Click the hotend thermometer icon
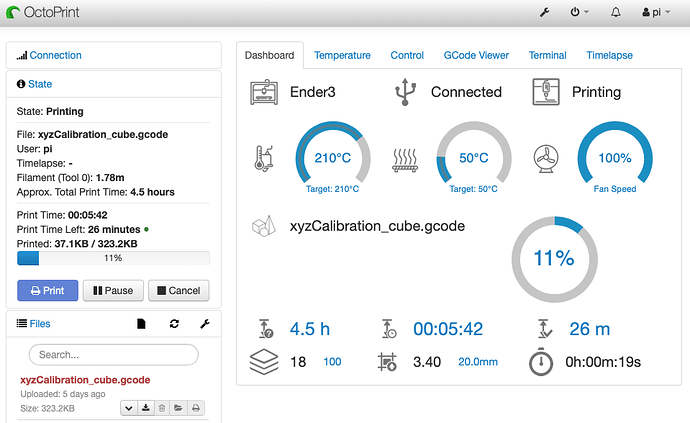 [264, 158]
